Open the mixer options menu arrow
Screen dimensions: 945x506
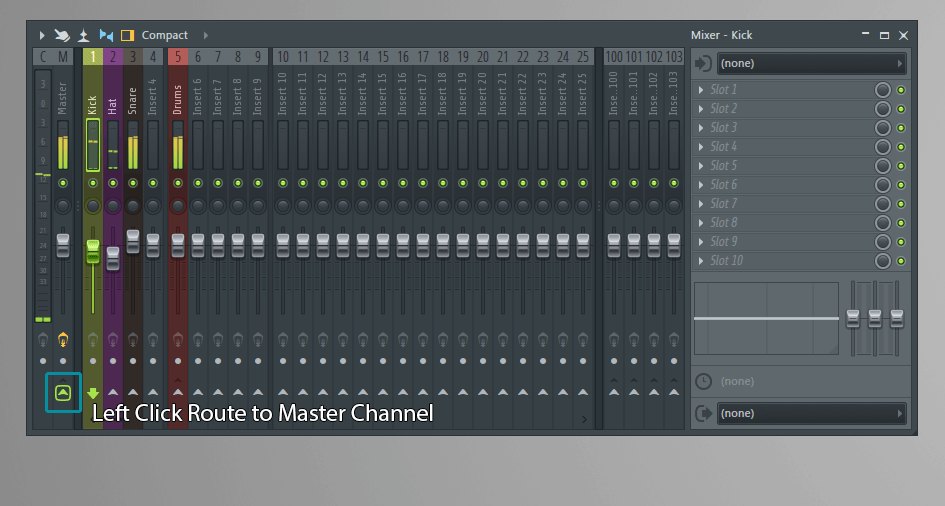tap(42, 36)
